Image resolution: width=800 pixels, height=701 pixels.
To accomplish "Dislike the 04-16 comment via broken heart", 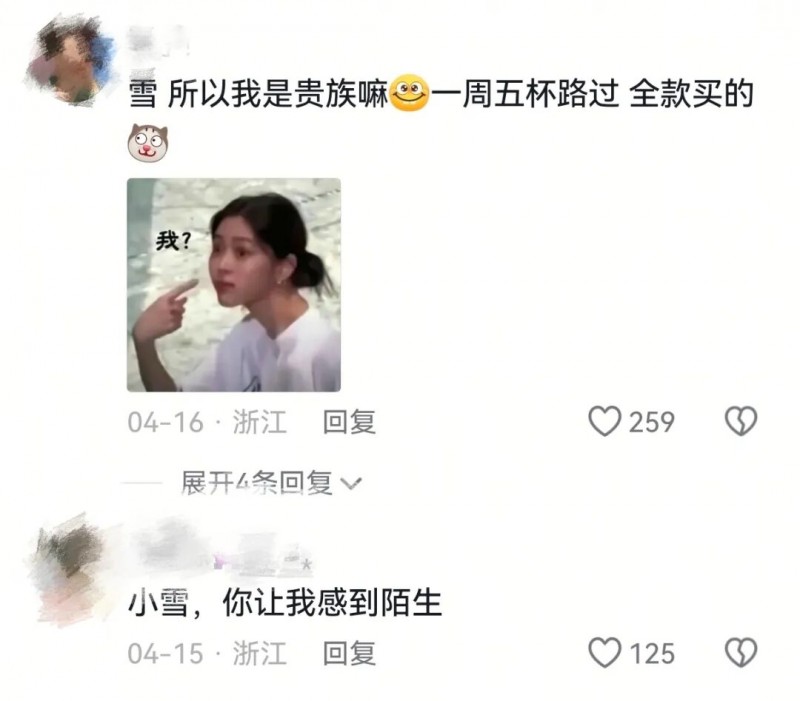I will [x=741, y=421].
